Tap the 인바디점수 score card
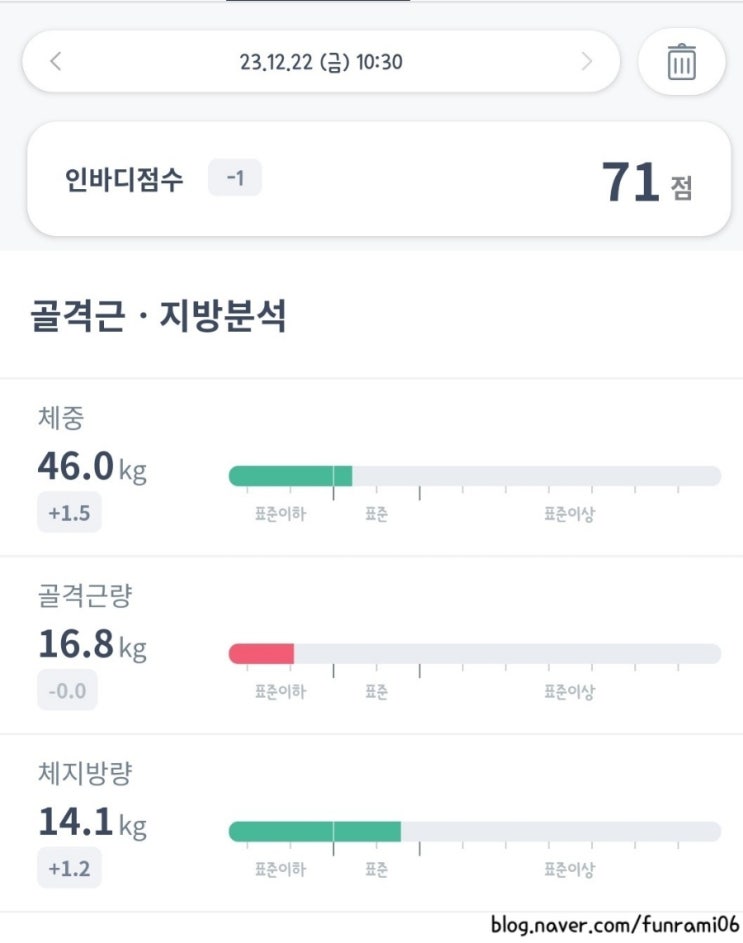Screen dimensions: 743x943 coord(378,181)
